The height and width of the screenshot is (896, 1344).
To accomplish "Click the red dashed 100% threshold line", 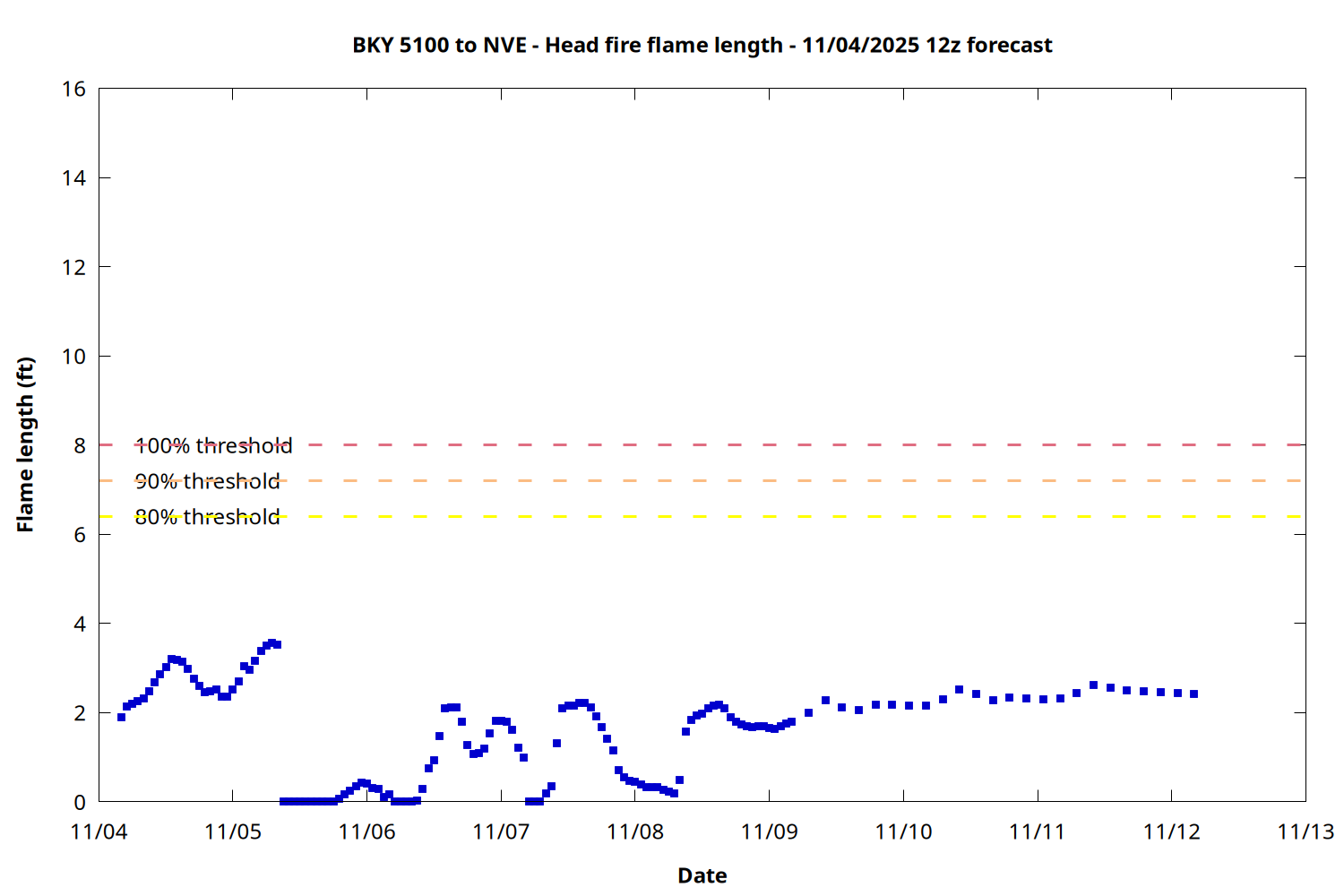I will click(717, 444).
